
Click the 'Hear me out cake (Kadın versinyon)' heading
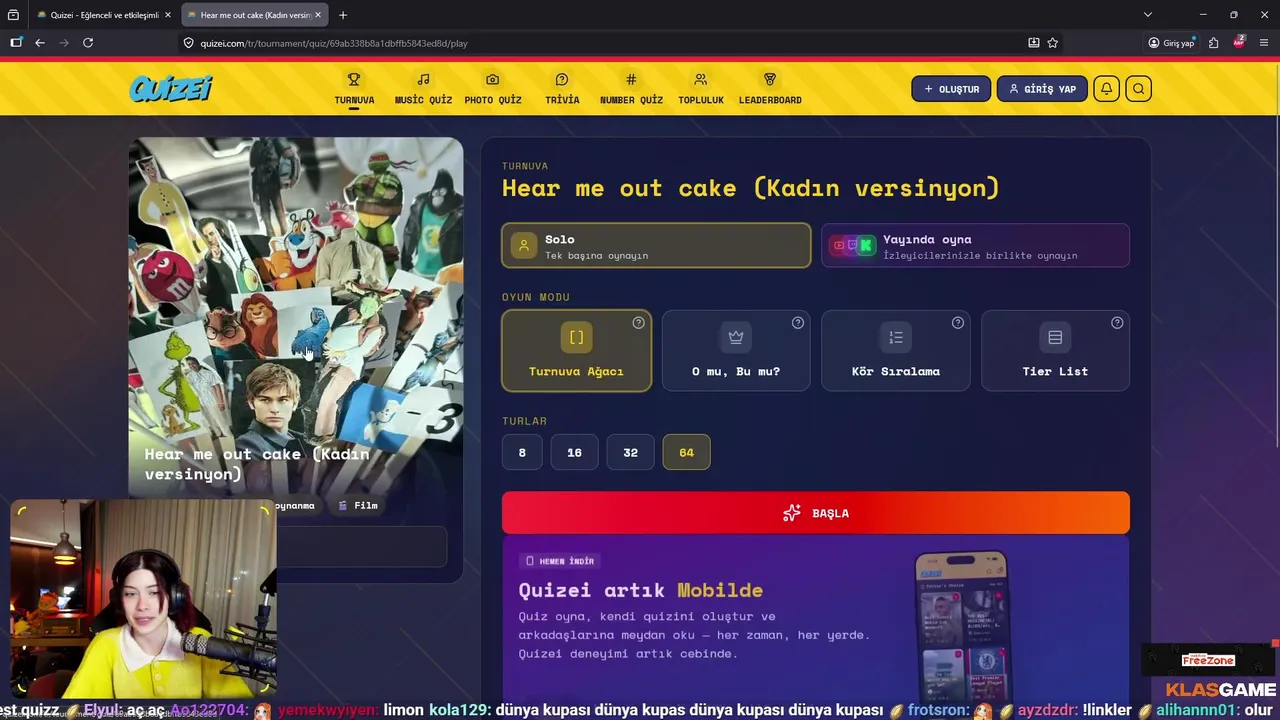750,188
